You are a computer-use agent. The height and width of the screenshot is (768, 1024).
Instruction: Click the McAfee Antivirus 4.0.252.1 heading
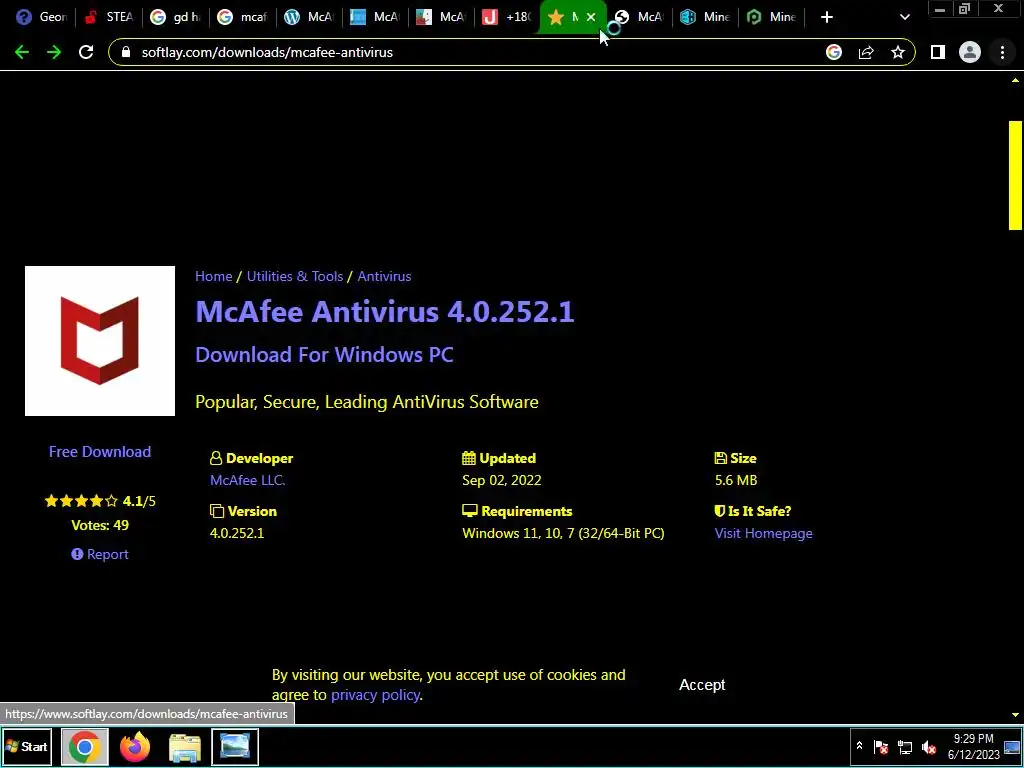(385, 311)
